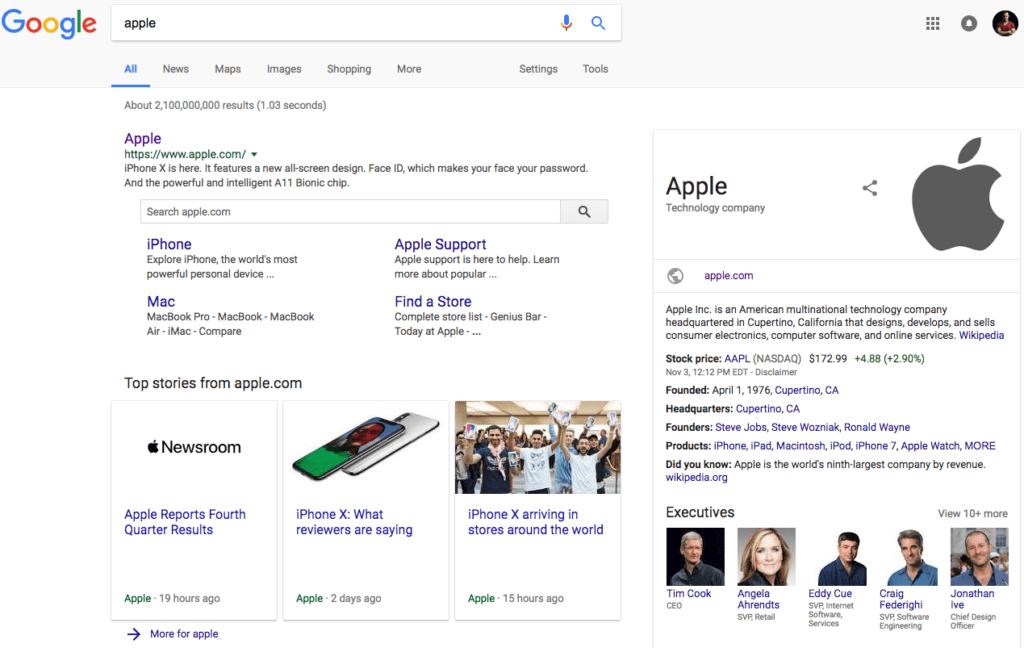Click the arrow icon beside More for apple
The height and width of the screenshot is (648, 1024).
pos(133,634)
